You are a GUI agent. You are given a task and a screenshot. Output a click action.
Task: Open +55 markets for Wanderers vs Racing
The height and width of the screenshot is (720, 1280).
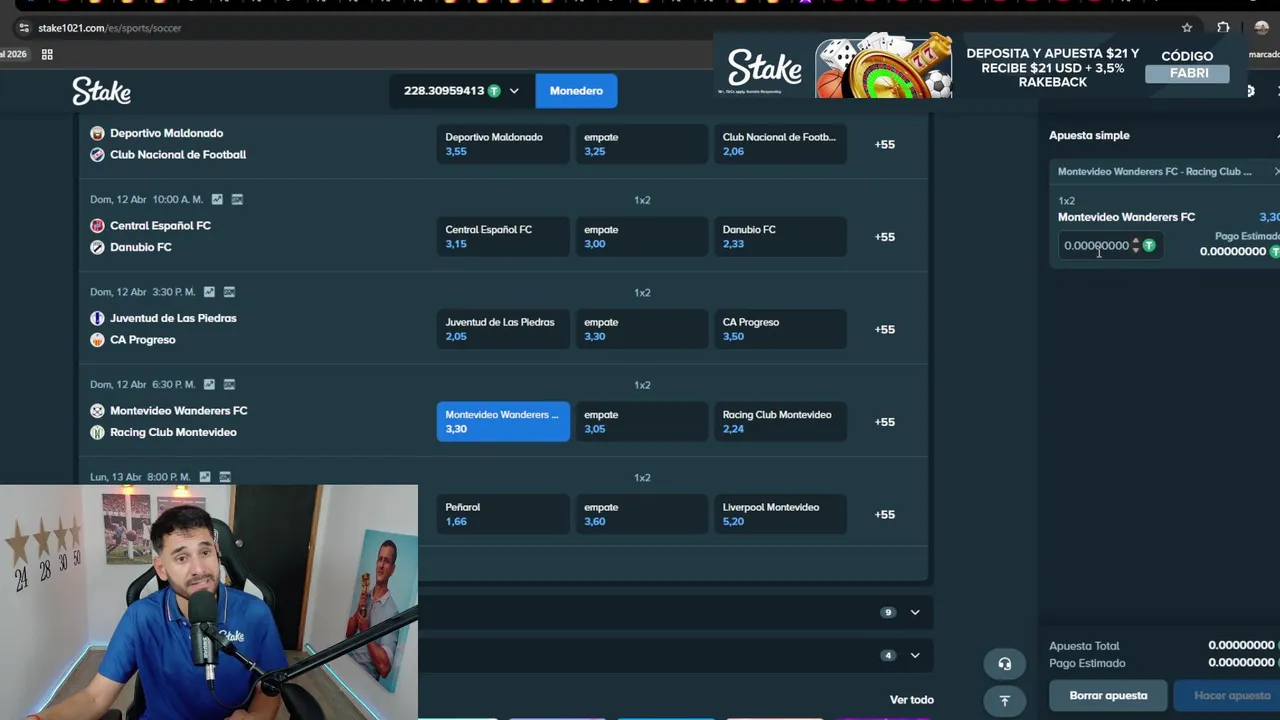[885, 422]
